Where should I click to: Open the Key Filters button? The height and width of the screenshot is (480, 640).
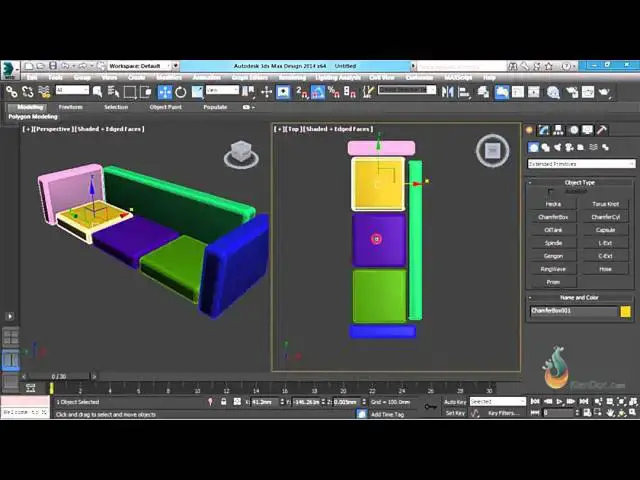pos(504,413)
